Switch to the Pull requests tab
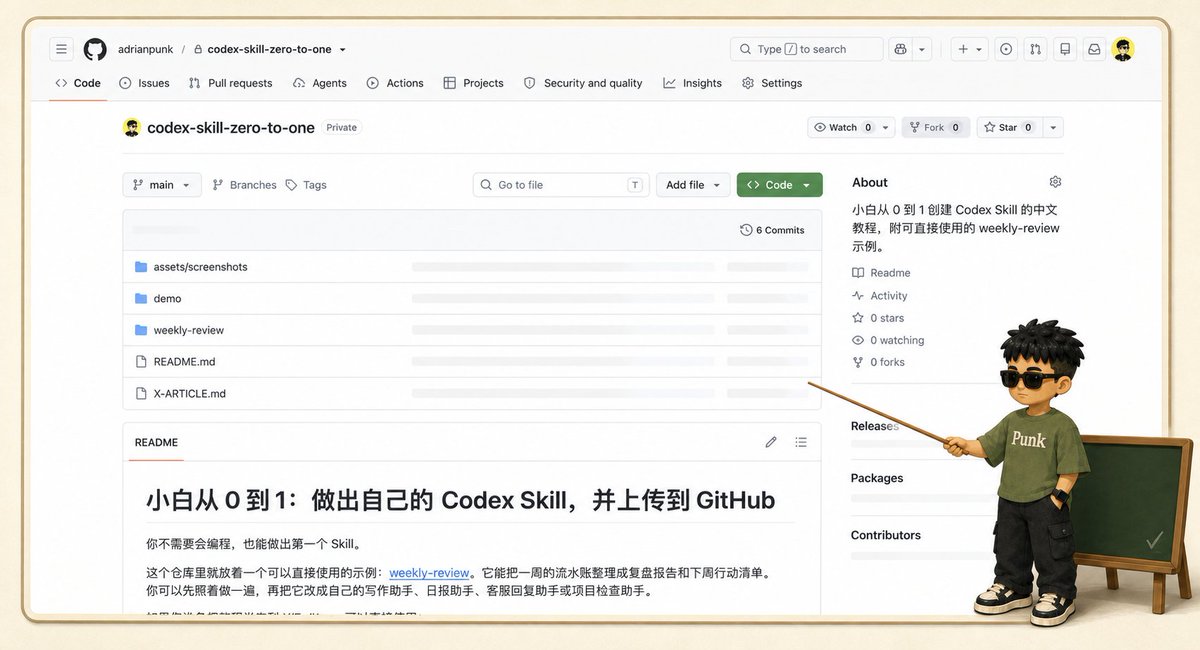The height and width of the screenshot is (650, 1200). coord(230,83)
